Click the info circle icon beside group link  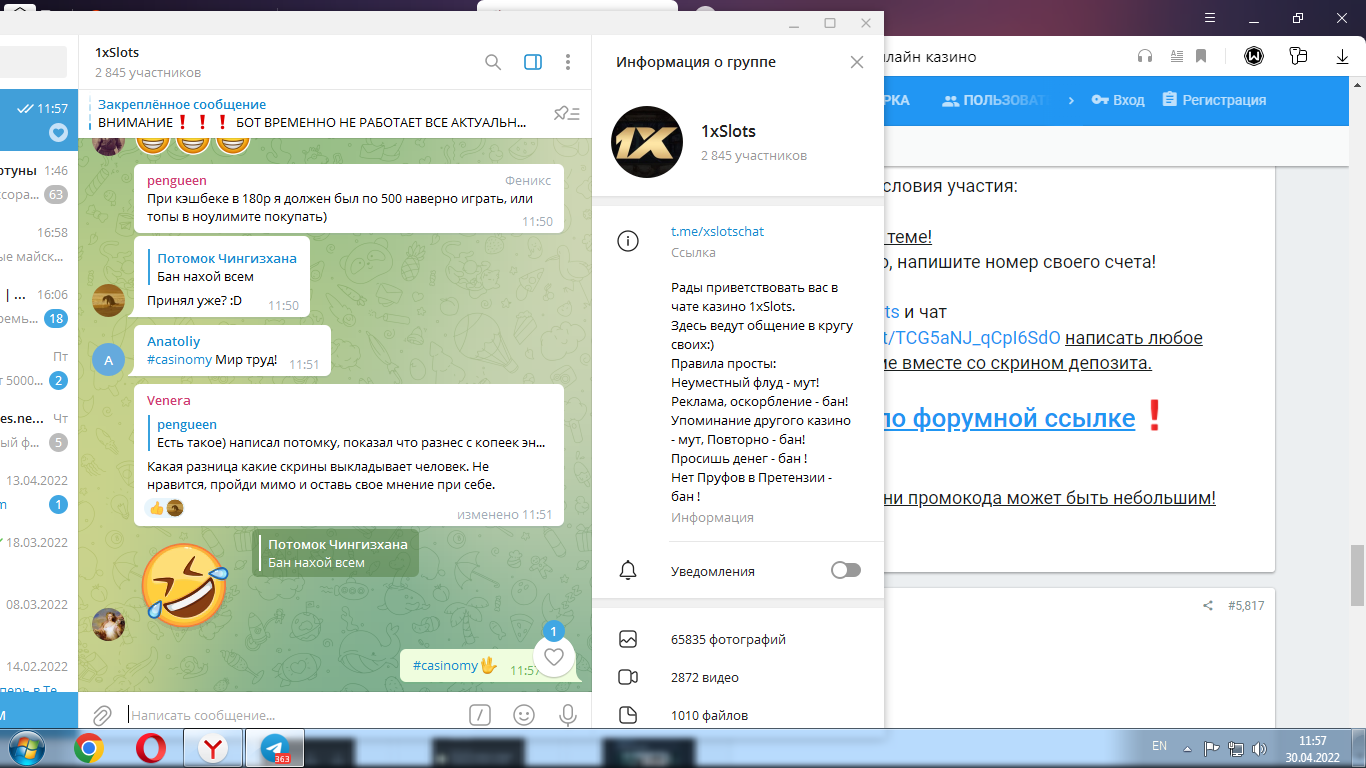[628, 241]
